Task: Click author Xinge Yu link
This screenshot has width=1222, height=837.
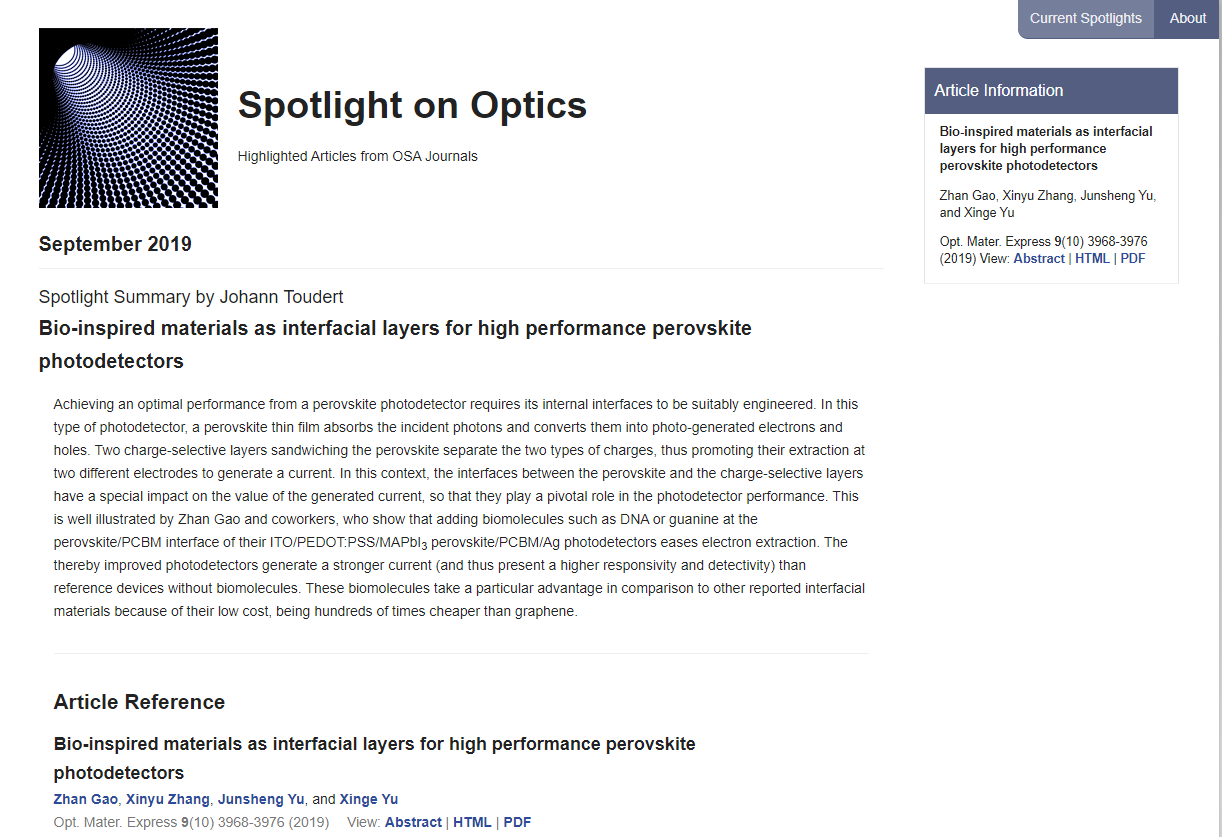Action: (x=369, y=799)
